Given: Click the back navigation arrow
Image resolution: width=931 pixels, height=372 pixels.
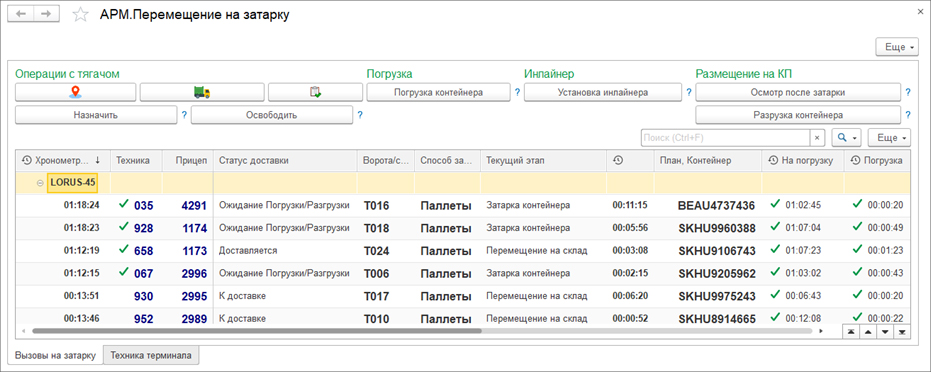Looking at the screenshot, I should pyautogui.click(x=21, y=14).
